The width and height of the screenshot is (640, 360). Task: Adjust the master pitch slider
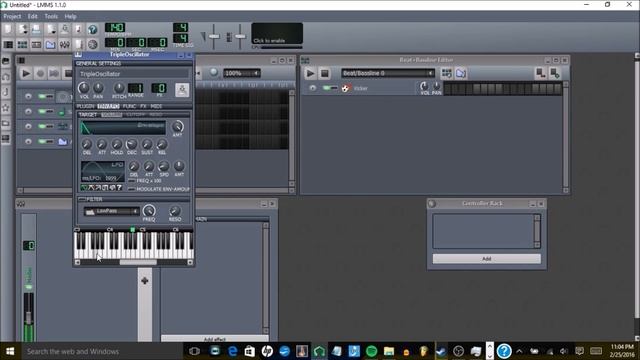240,37
